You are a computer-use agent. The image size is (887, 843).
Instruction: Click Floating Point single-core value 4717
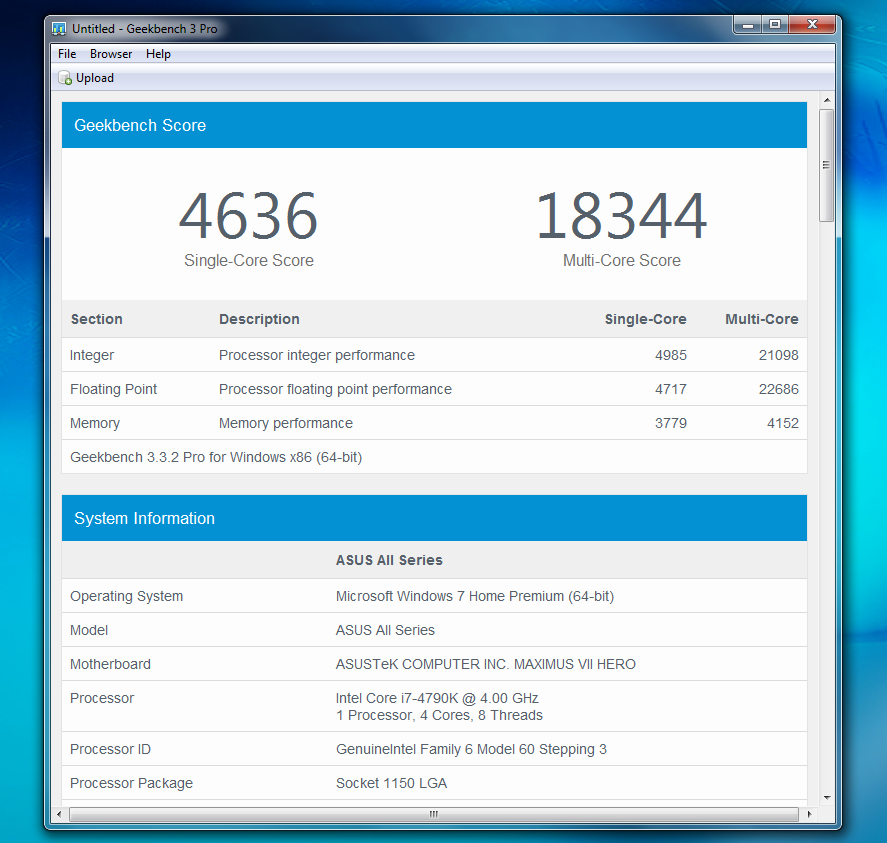pyautogui.click(x=671, y=389)
